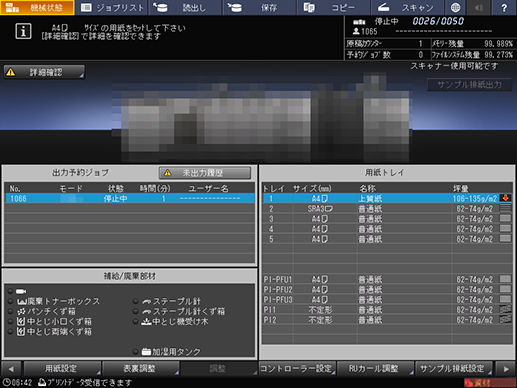
Task: Go to previous menu page with left arrow
Action: (11, 369)
